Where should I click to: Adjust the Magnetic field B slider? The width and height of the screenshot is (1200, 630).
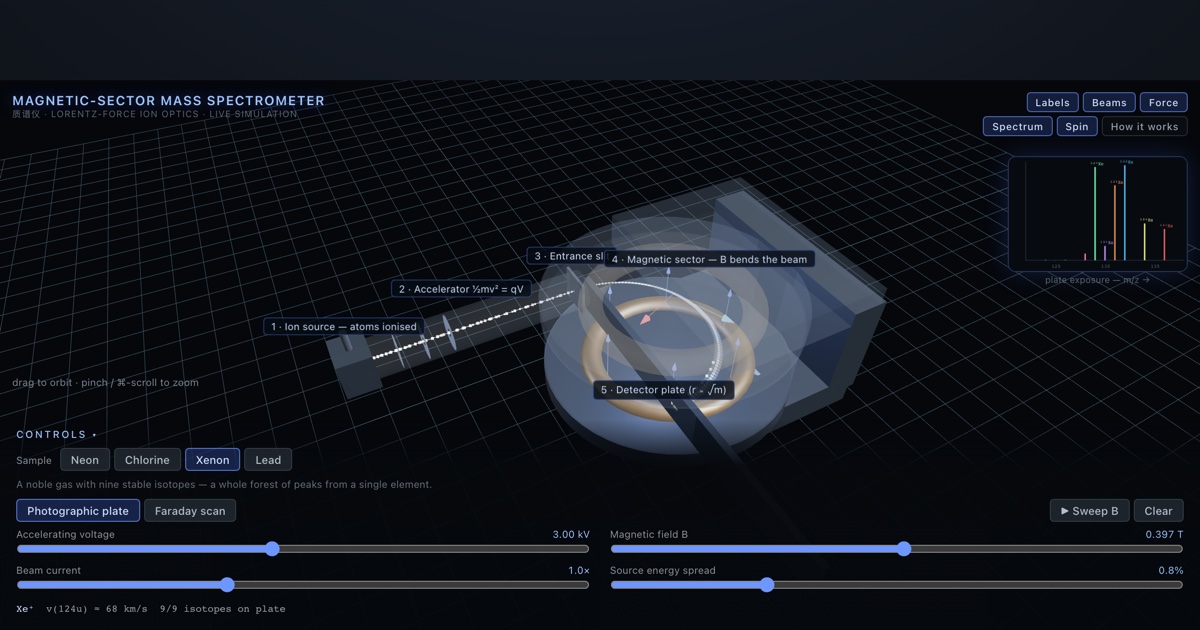[x=897, y=549]
